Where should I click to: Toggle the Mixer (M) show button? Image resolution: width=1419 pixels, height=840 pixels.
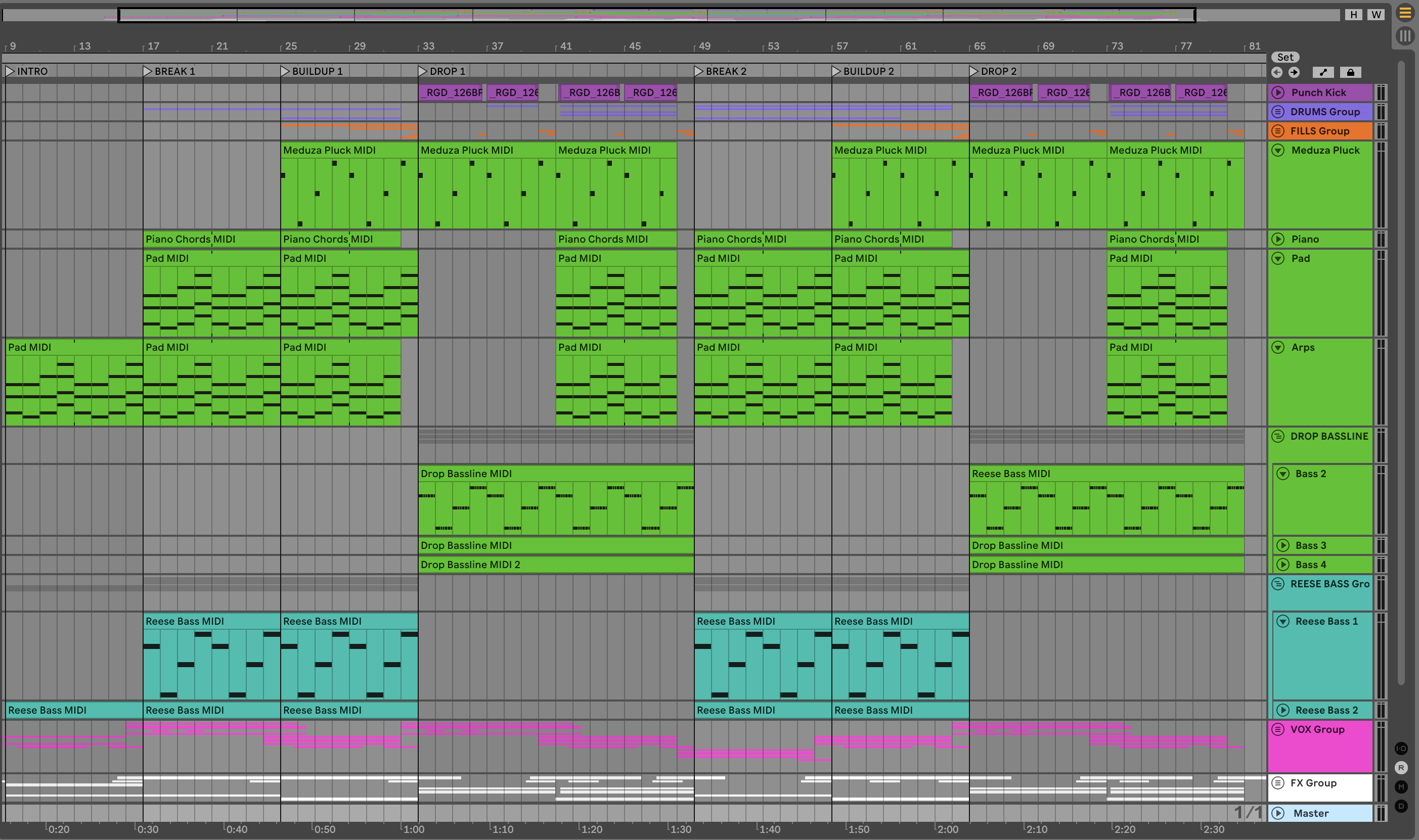[1401, 787]
